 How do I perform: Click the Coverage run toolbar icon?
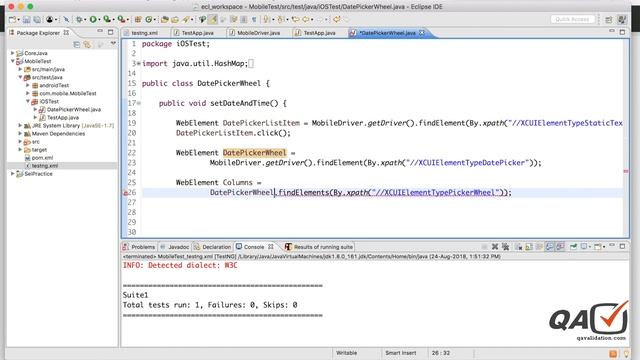point(107,19)
